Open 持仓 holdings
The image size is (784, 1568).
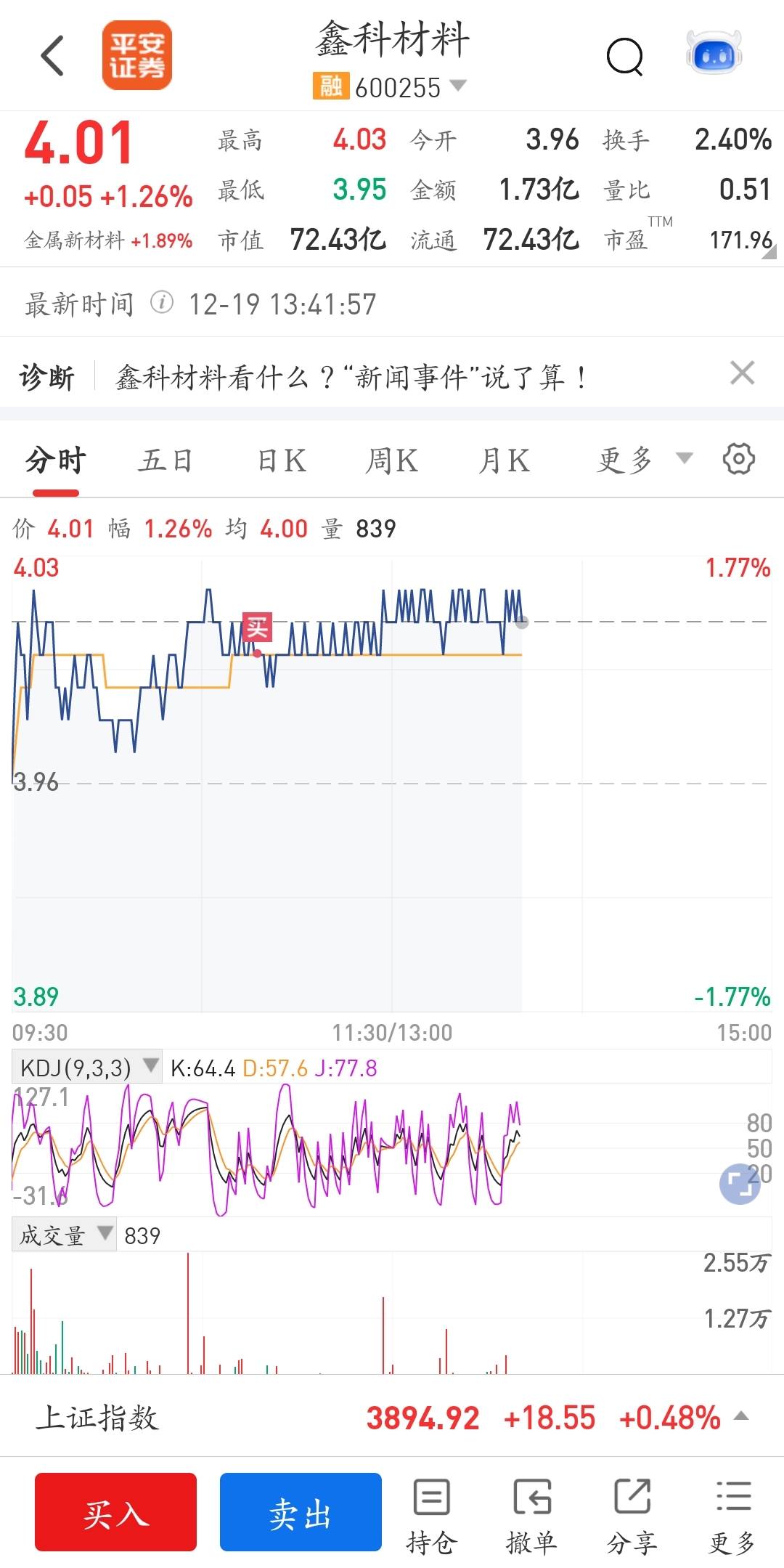pos(432,1516)
